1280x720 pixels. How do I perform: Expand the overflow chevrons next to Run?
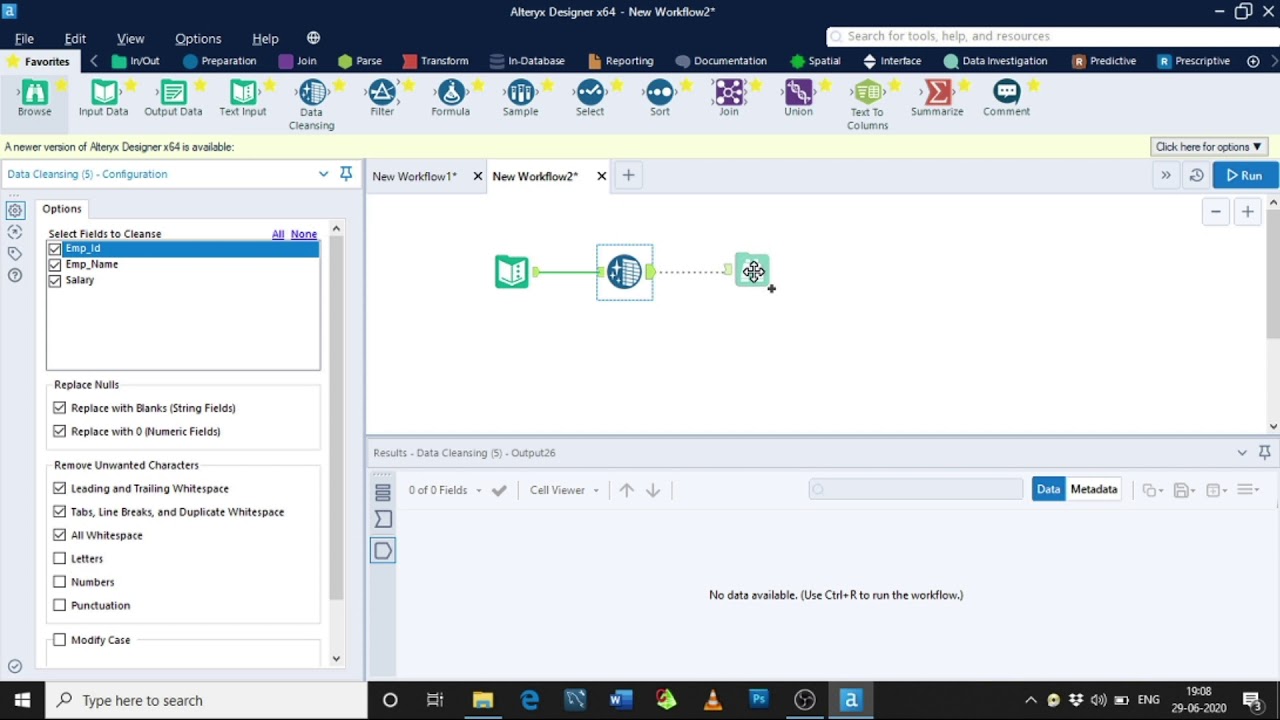pyautogui.click(x=1165, y=176)
